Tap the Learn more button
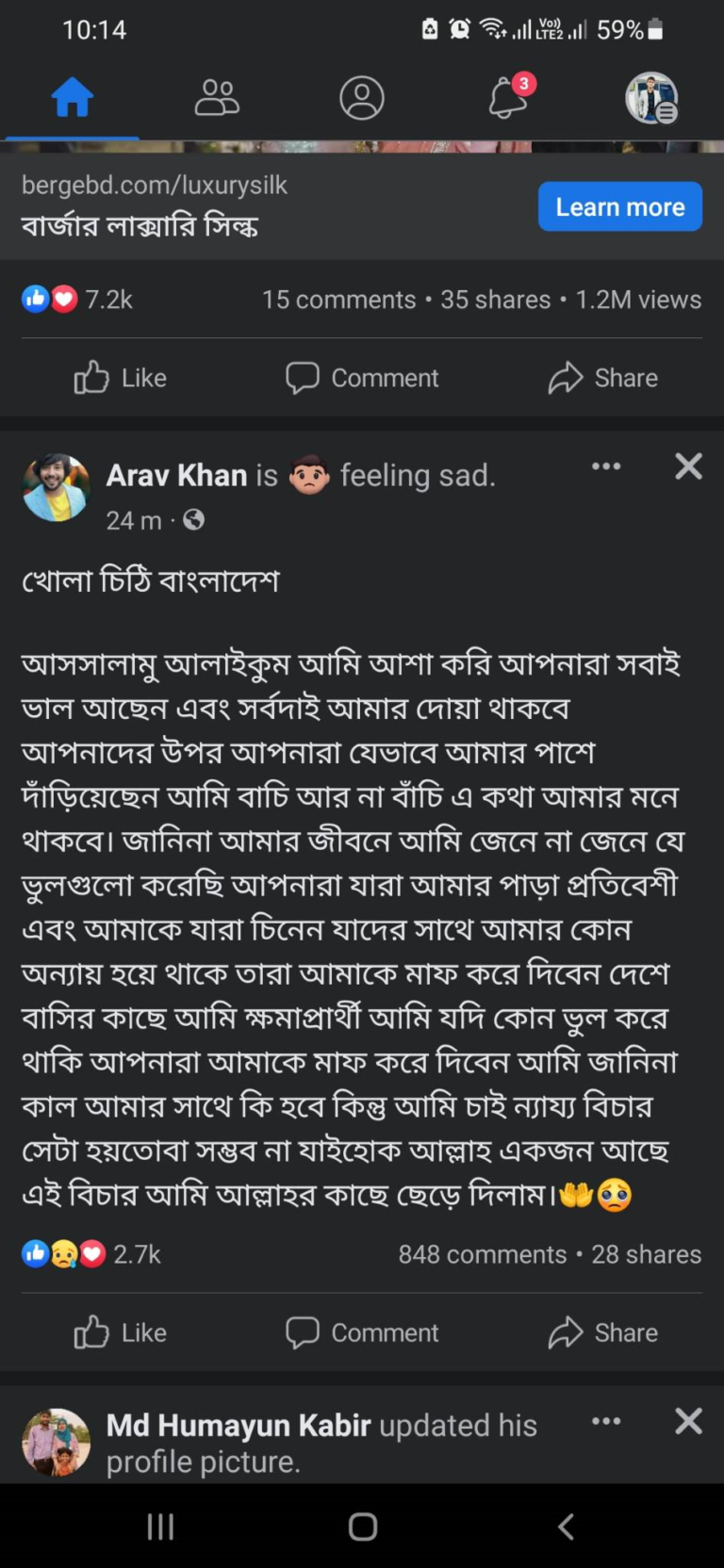This screenshot has width=724, height=1568. coord(619,206)
